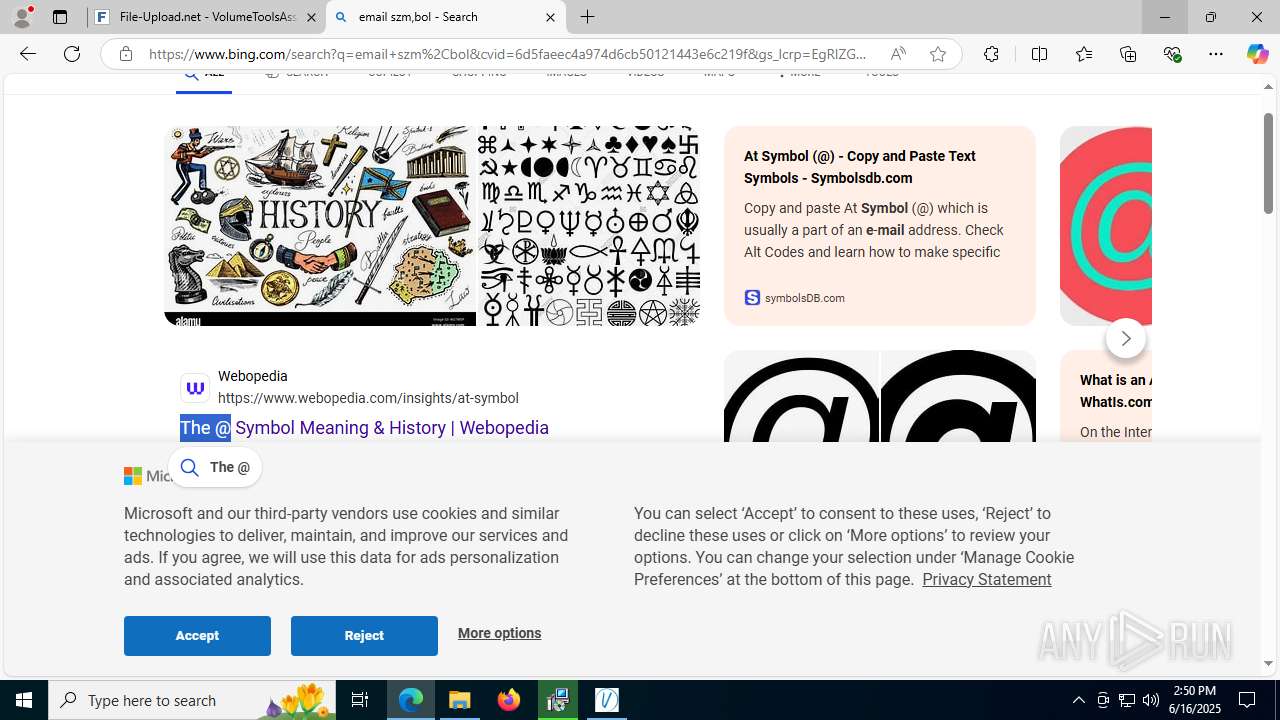Click page scrollbar up arrow
Viewport: 1280px width, 720px height.
click(1269, 87)
